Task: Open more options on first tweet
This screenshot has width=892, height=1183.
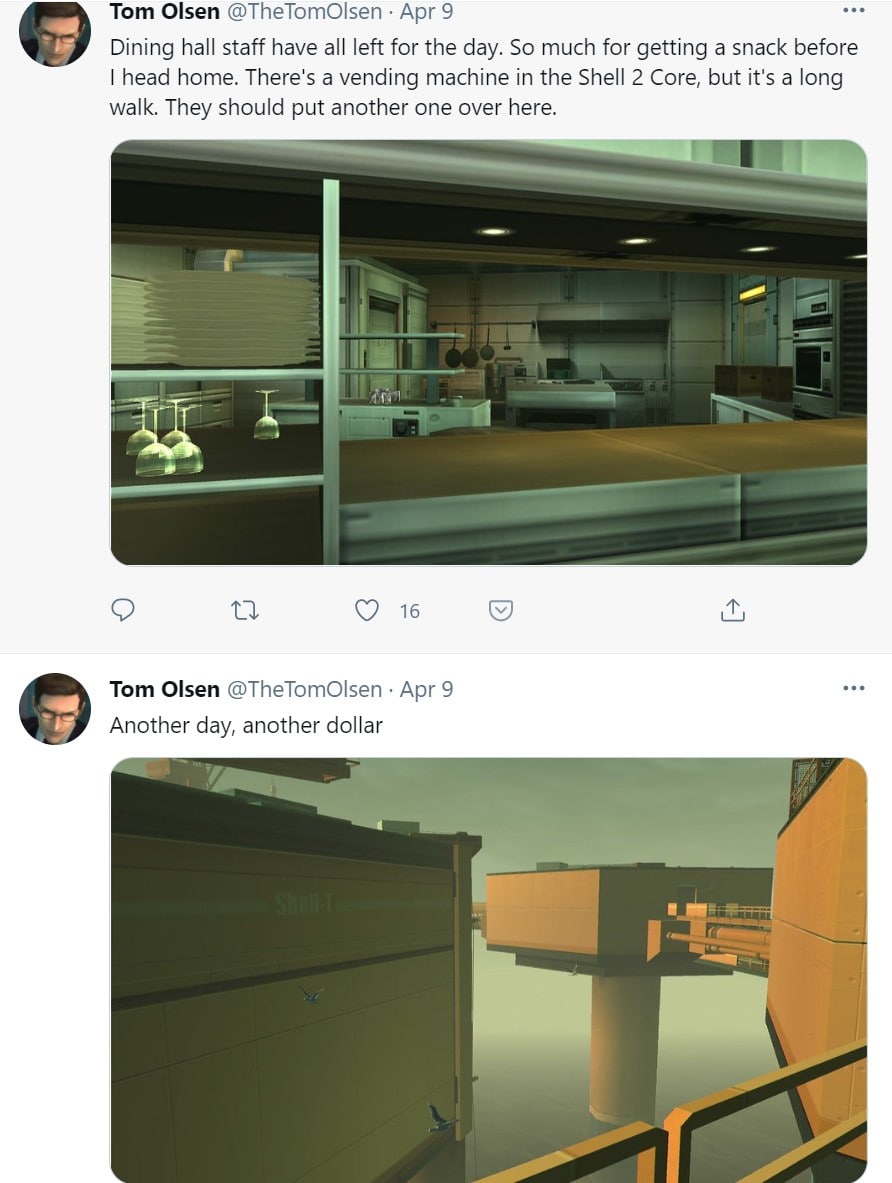Action: (x=854, y=11)
